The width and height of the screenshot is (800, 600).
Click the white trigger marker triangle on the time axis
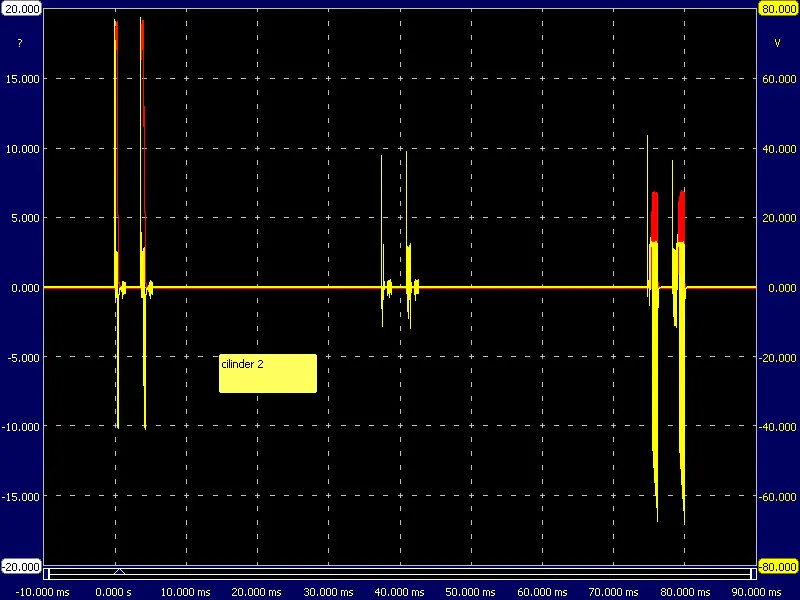119,571
